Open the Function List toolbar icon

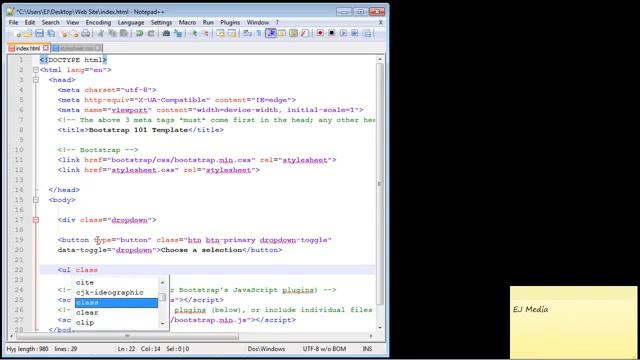coord(304,33)
